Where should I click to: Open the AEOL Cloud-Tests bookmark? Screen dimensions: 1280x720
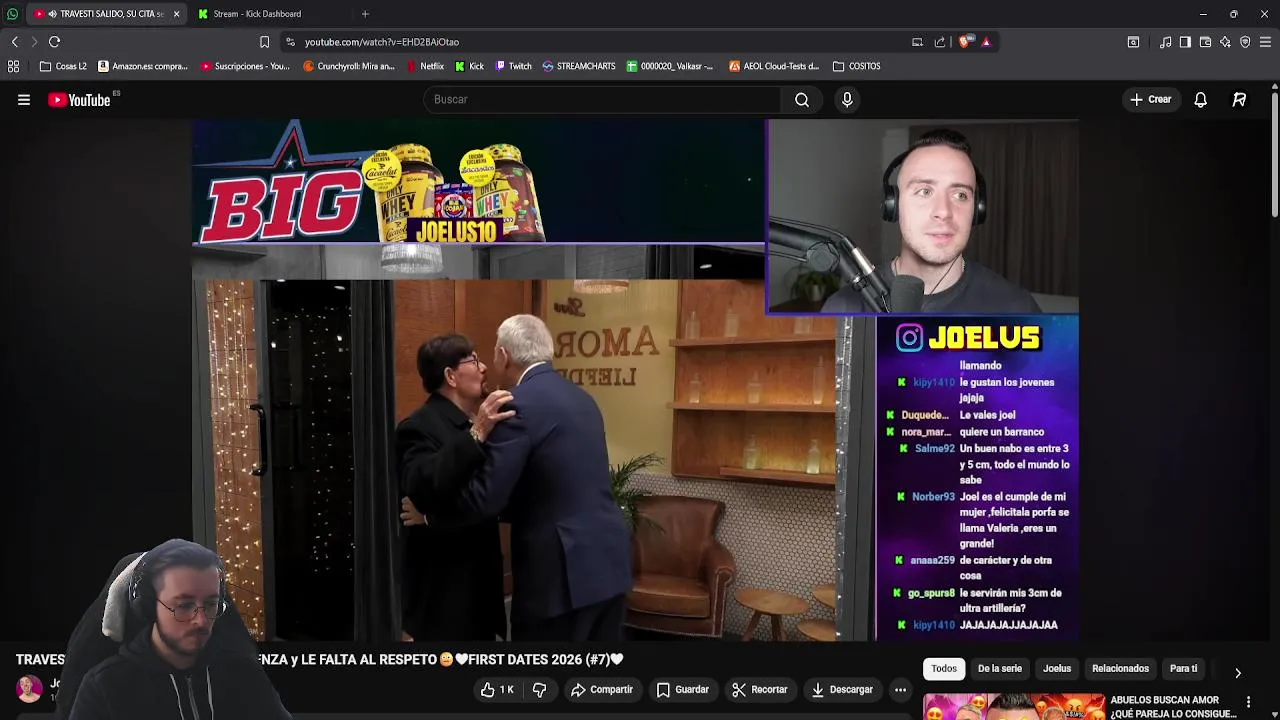(x=774, y=66)
